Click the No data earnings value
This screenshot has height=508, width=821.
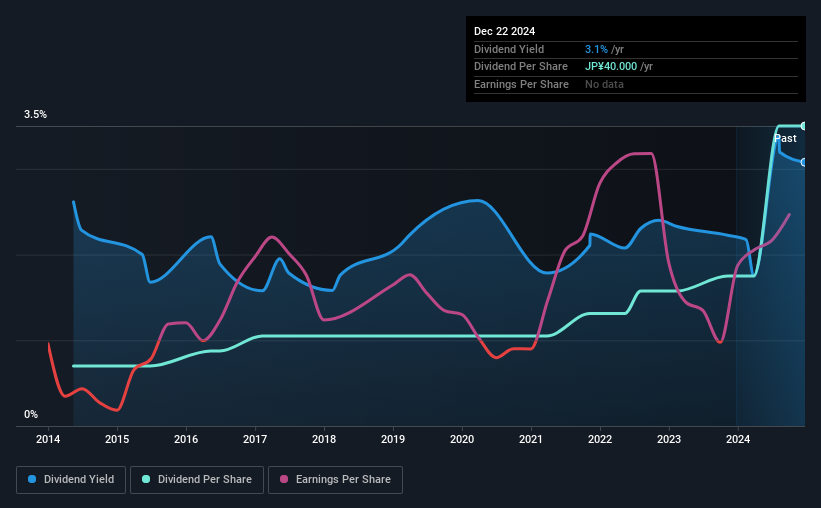click(x=604, y=84)
